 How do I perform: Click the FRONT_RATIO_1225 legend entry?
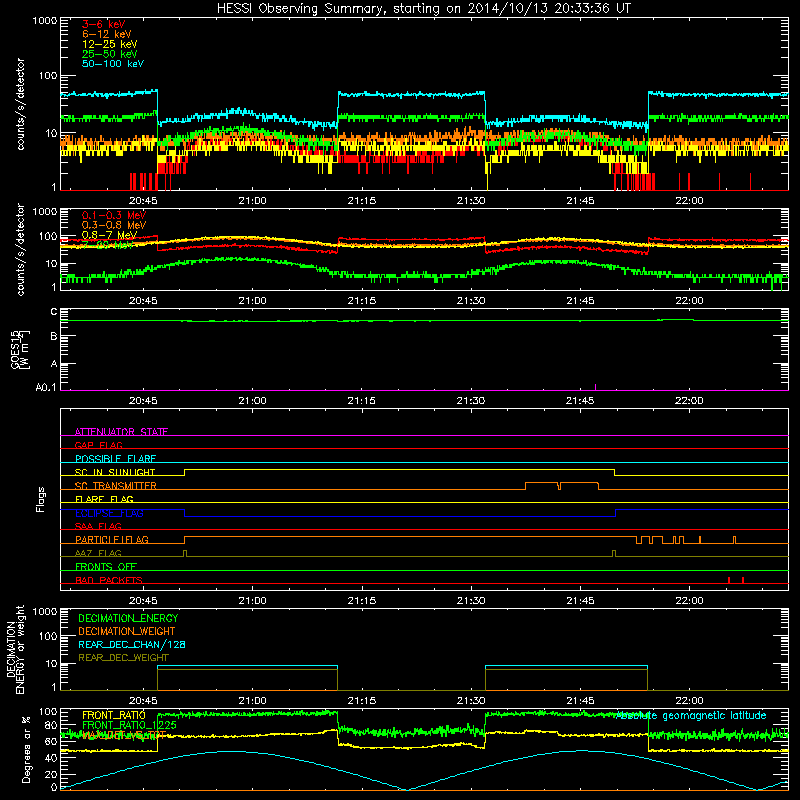pyautogui.click(x=130, y=725)
